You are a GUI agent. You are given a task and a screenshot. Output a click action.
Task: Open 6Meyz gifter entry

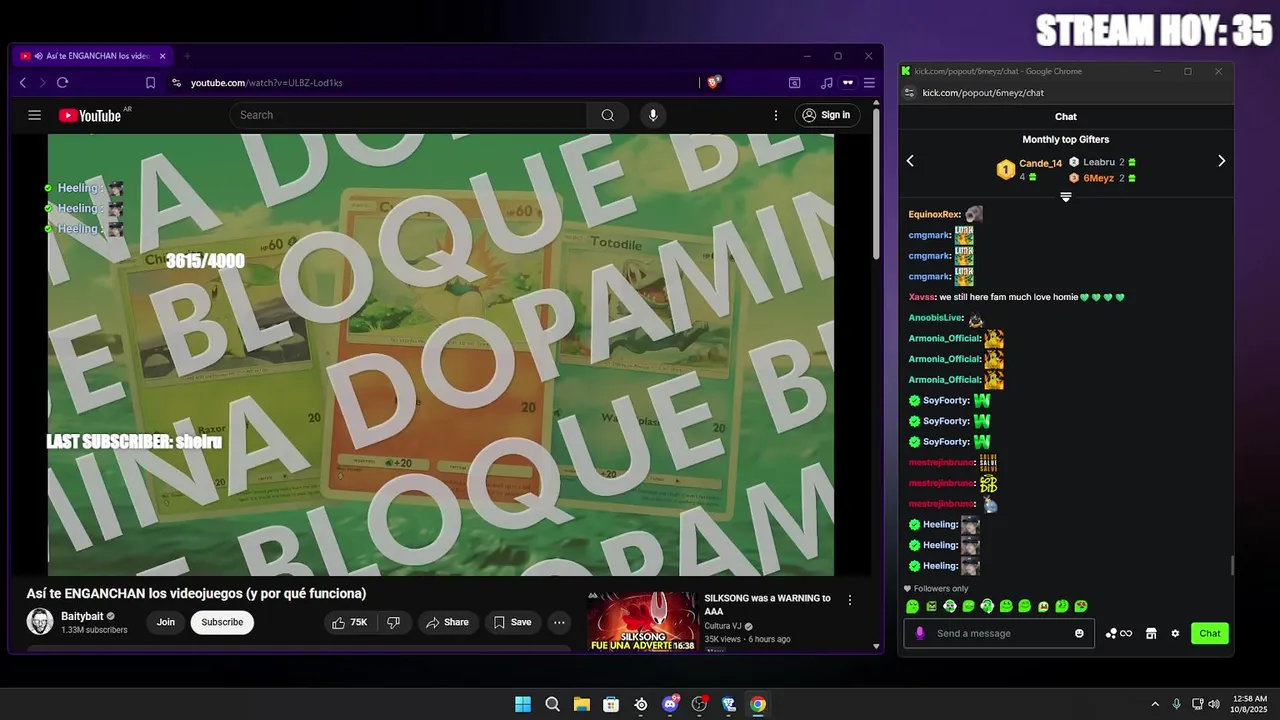(1098, 178)
